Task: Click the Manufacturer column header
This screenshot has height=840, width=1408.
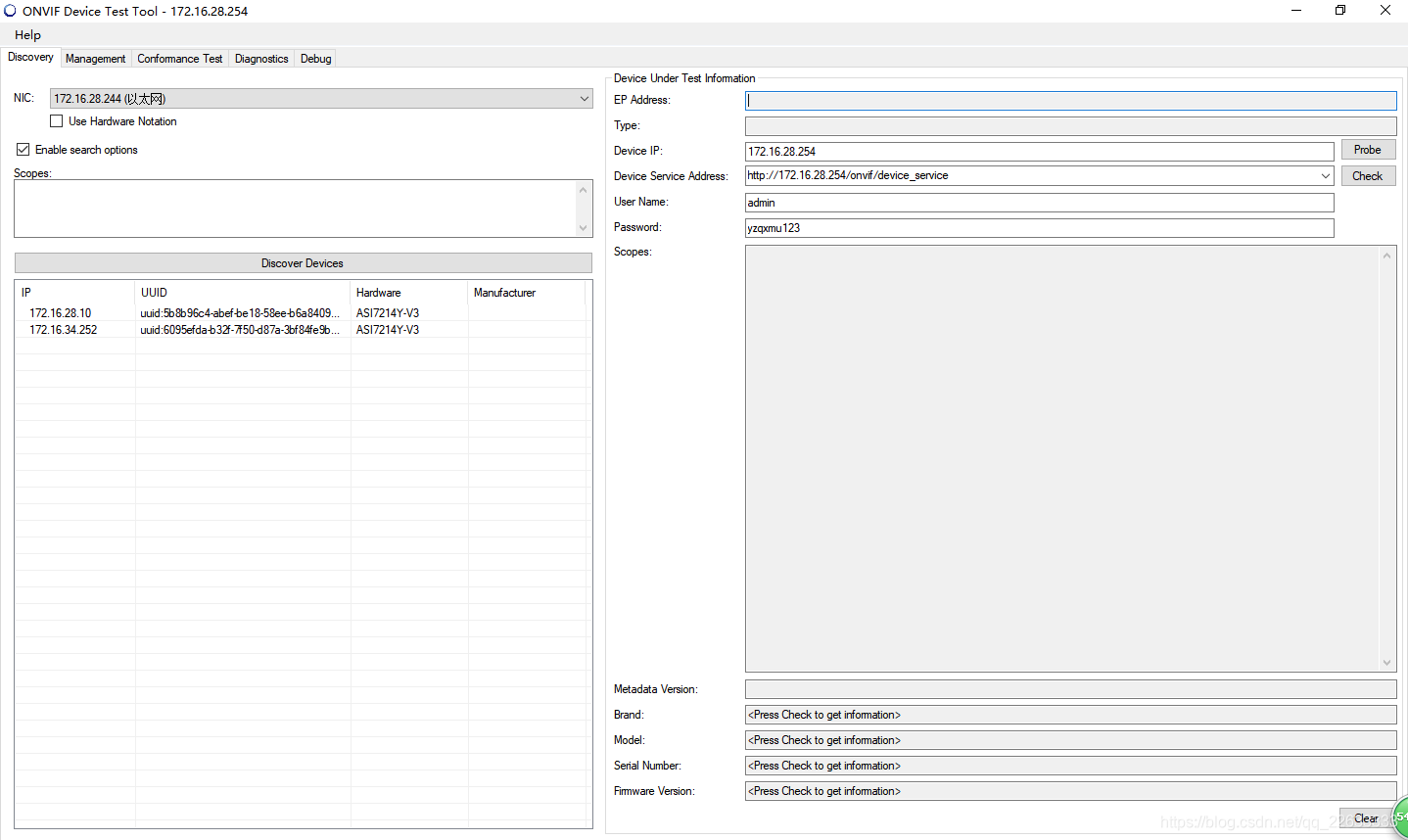Action: (526, 293)
